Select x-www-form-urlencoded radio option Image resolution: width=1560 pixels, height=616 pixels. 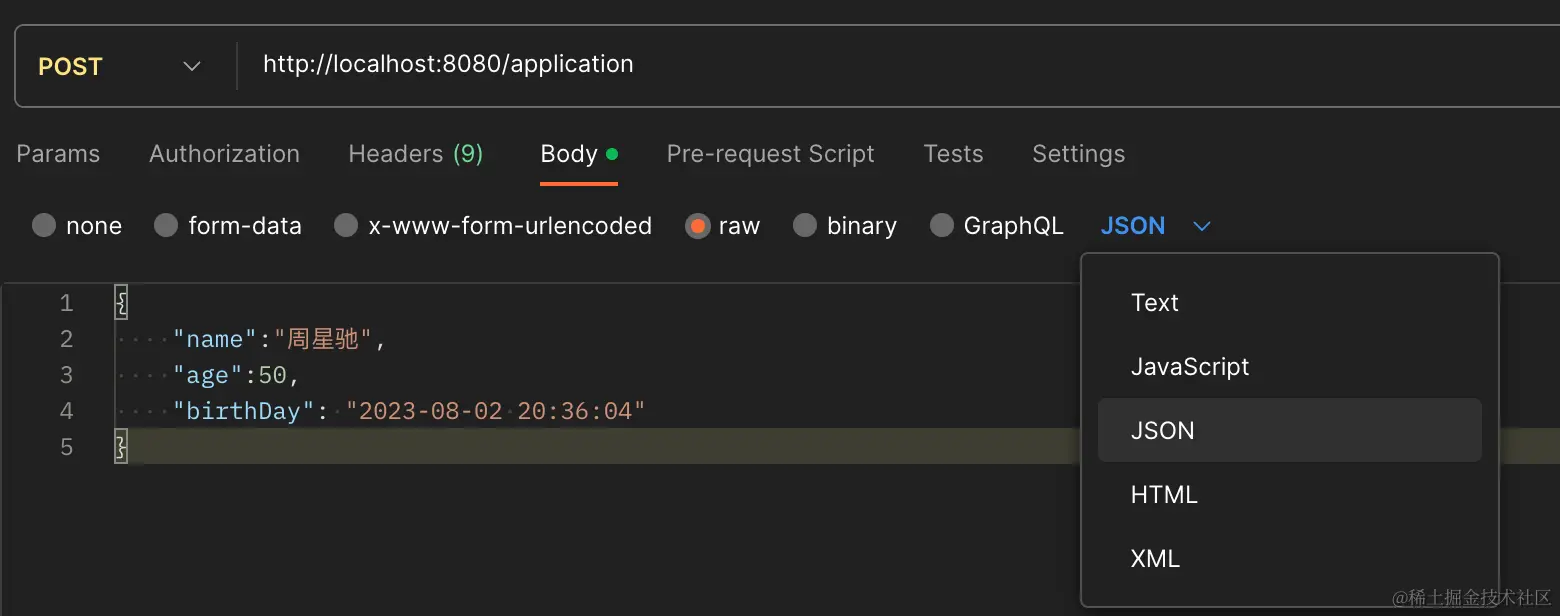pyautogui.click(x=346, y=226)
